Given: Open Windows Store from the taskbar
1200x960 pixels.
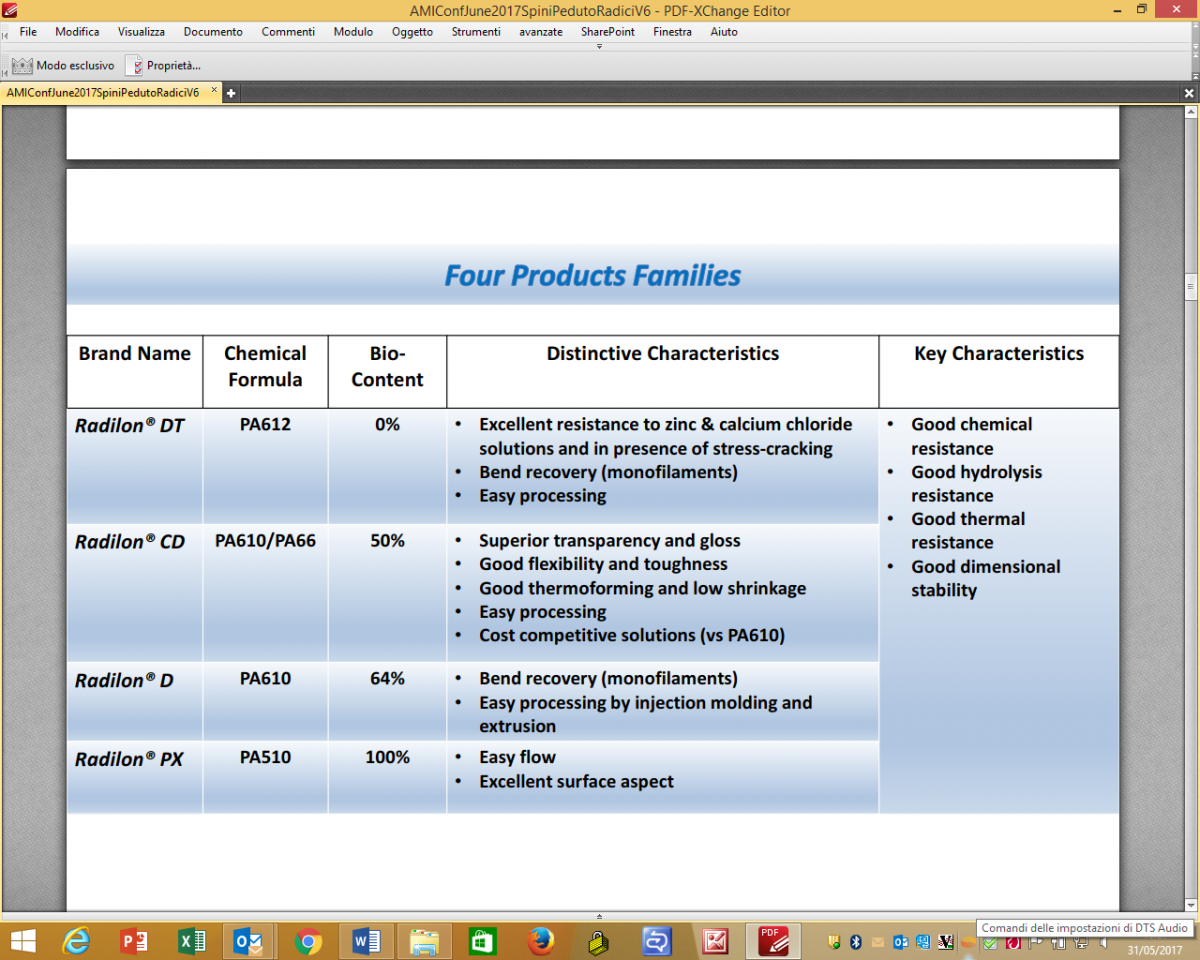Looking at the screenshot, I should (x=483, y=941).
